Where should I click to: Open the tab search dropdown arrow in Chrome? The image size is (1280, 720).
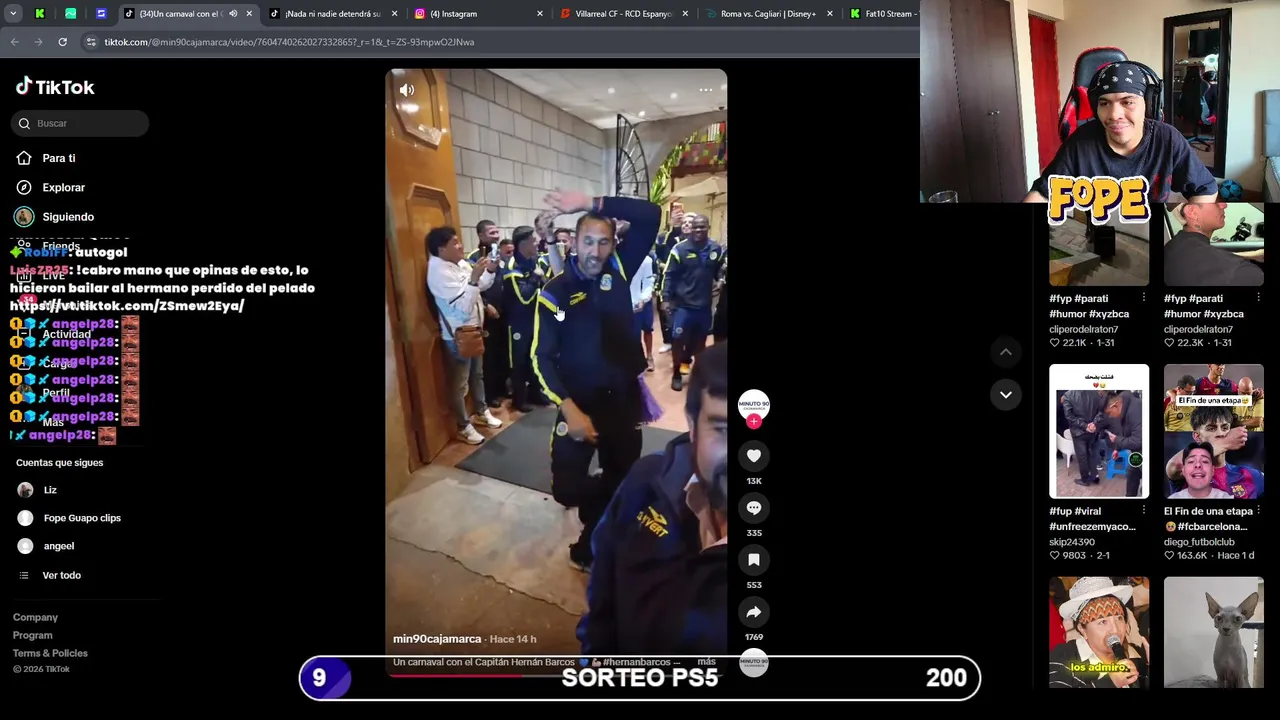(x=13, y=14)
